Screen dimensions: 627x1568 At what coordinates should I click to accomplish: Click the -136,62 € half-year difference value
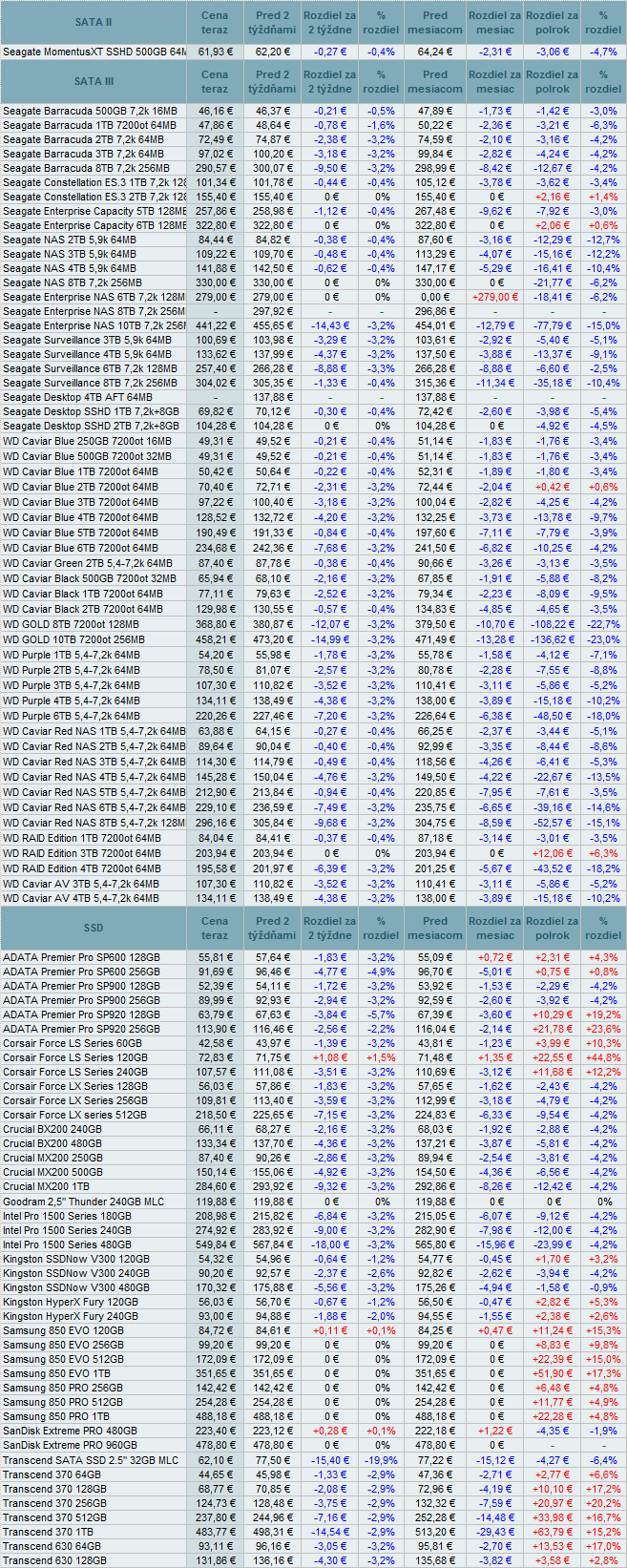(x=553, y=639)
